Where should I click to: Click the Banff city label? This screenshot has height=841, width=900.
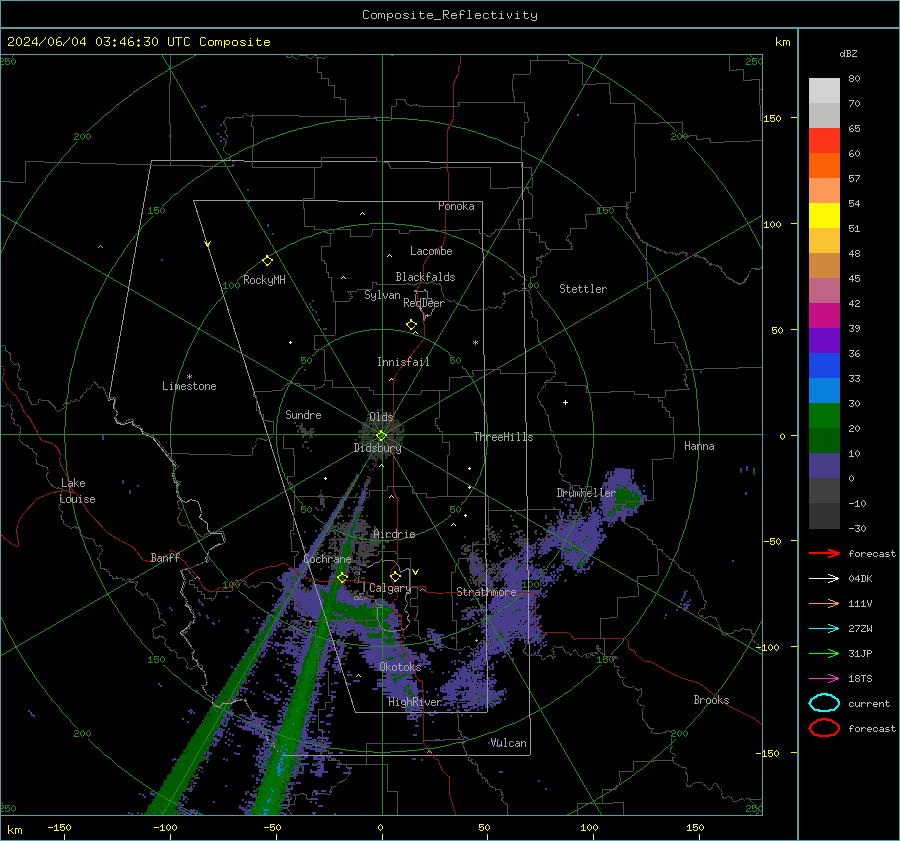click(x=165, y=557)
